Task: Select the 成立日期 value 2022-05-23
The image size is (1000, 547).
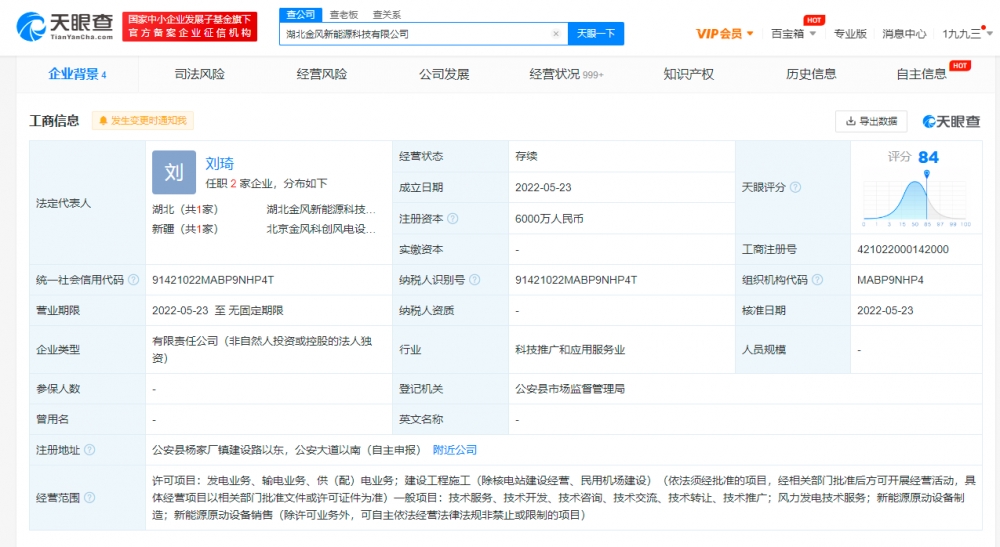Action: tap(543, 187)
